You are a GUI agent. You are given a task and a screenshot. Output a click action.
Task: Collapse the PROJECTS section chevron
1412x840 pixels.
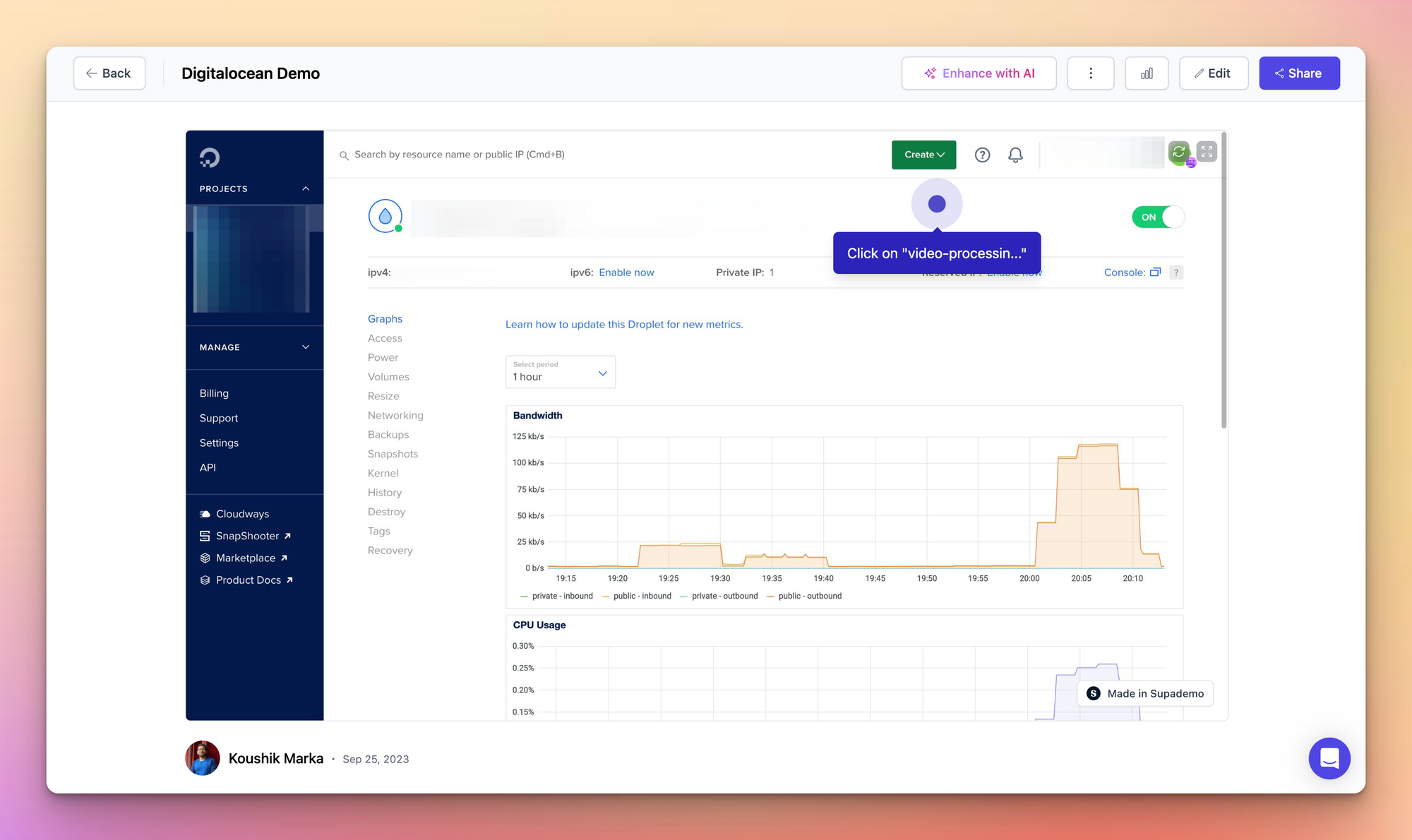click(x=306, y=188)
